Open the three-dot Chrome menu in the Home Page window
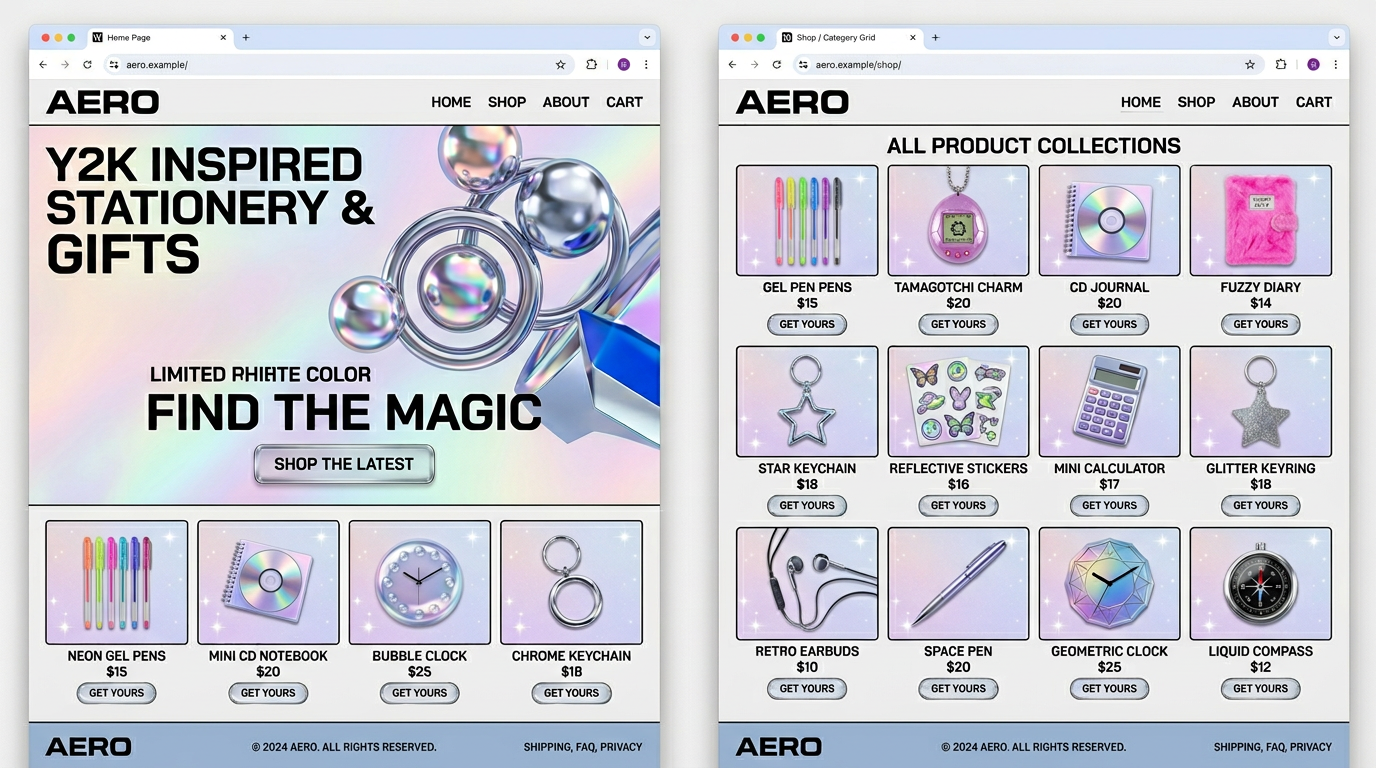The width and height of the screenshot is (1376, 768). [646, 65]
